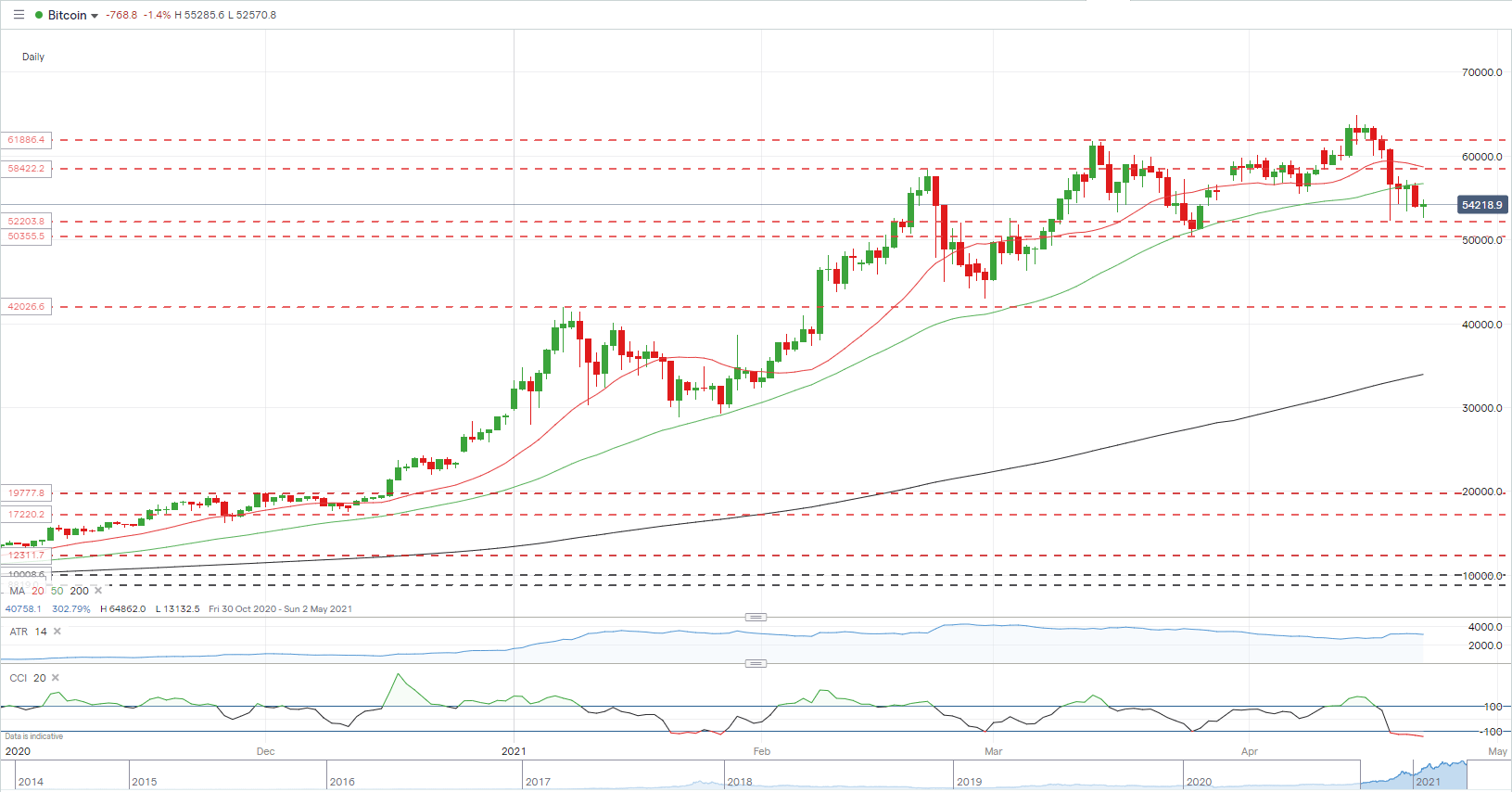Jump to 2020 in the navigator timeline
This screenshot has height=792, width=1512.
point(1199,782)
